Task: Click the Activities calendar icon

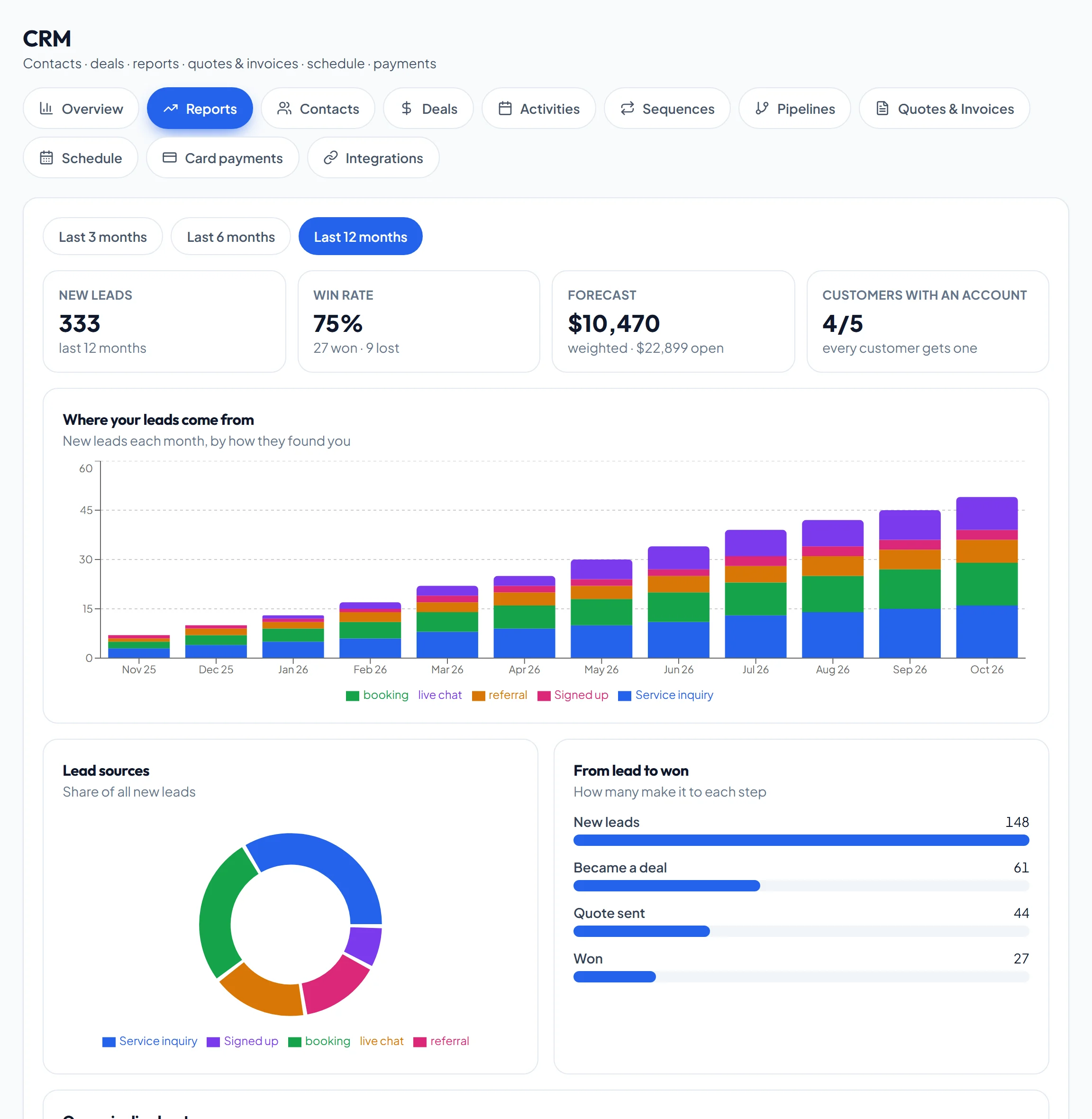Action: [505, 109]
